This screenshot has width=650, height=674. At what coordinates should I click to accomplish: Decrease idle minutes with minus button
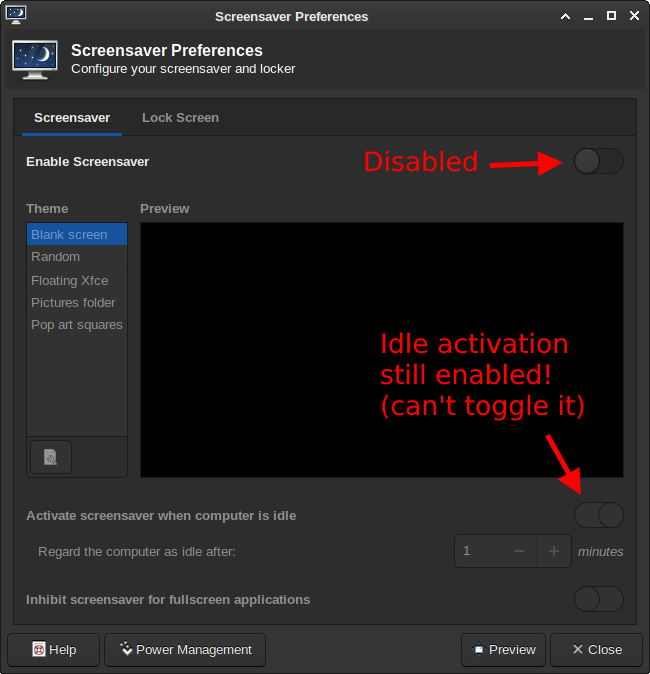[x=518, y=551]
